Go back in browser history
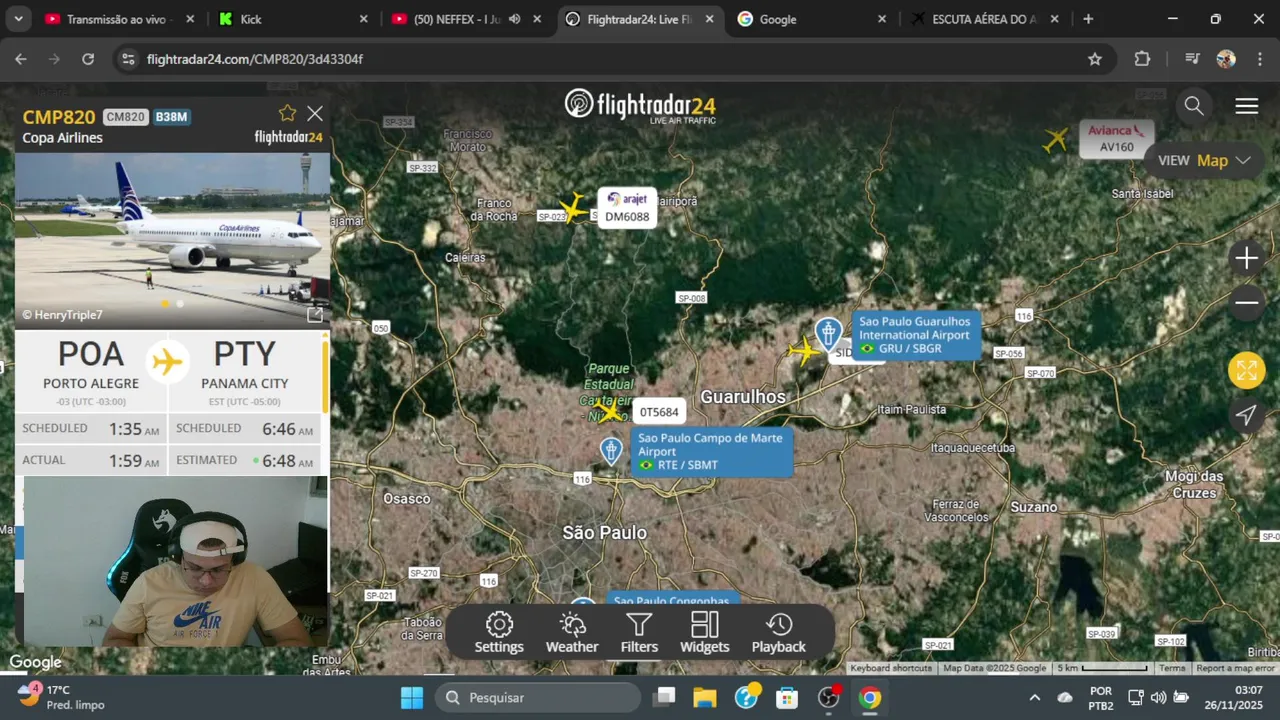The image size is (1280, 720). [x=21, y=59]
